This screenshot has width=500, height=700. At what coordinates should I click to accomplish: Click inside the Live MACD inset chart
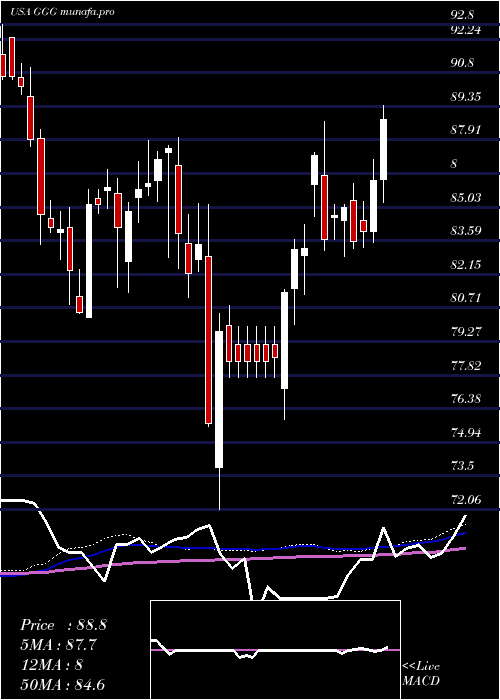coord(275,650)
